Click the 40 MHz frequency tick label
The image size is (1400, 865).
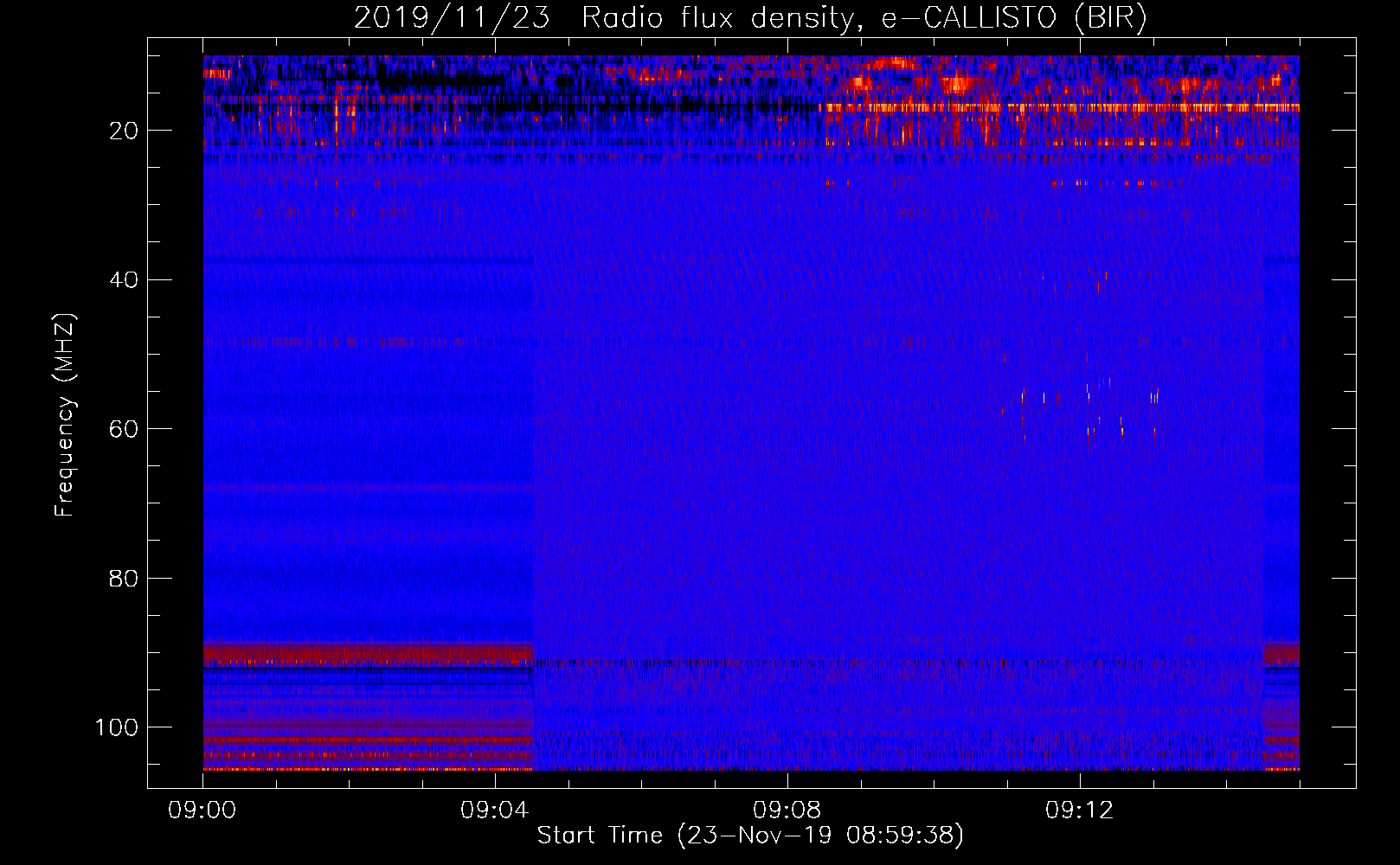pyautogui.click(x=125, y=280)
